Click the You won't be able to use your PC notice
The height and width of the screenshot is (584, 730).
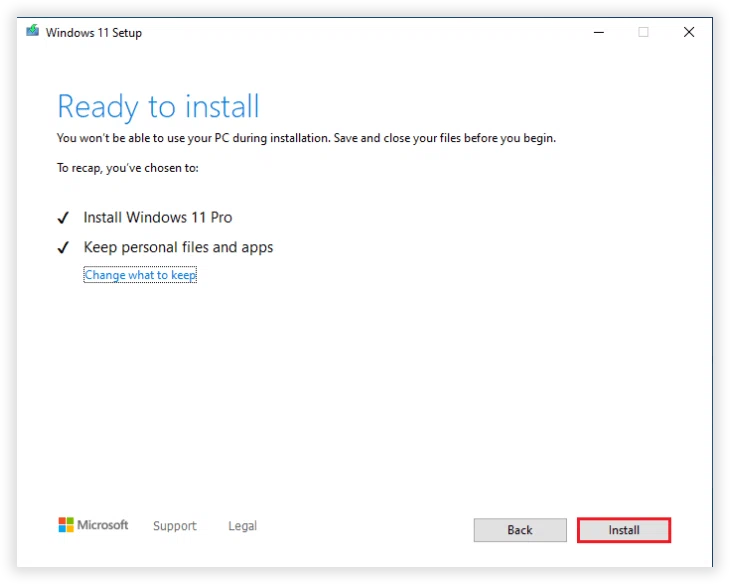(x=306, y=138)
